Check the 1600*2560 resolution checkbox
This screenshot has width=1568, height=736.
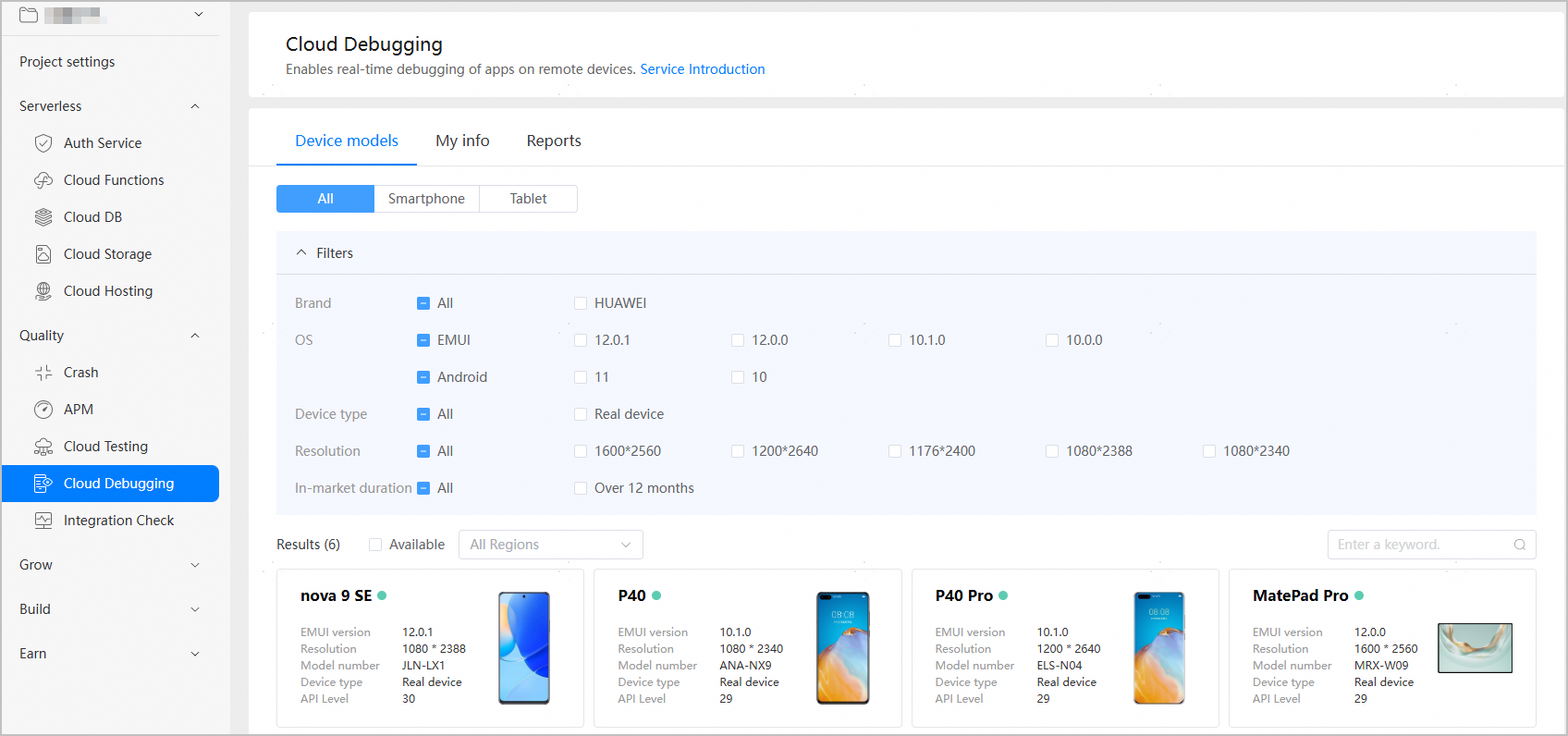pyautogui.click(x=581, y=451)
